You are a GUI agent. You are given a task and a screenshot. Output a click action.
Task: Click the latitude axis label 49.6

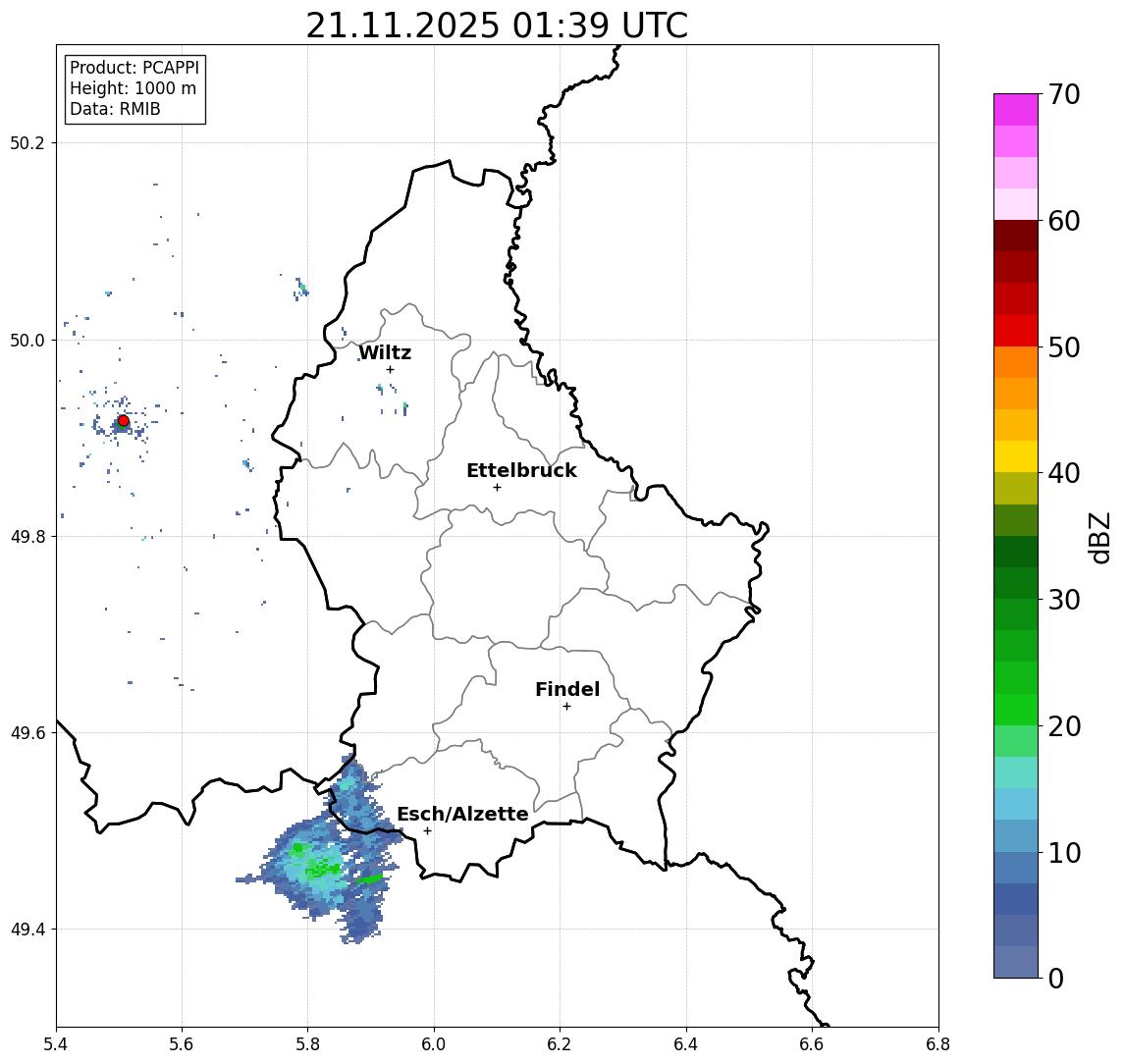(27, 733)
